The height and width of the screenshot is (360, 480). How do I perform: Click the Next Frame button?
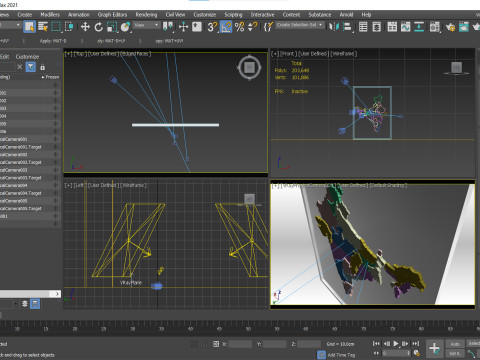click(x=405, y=343)
